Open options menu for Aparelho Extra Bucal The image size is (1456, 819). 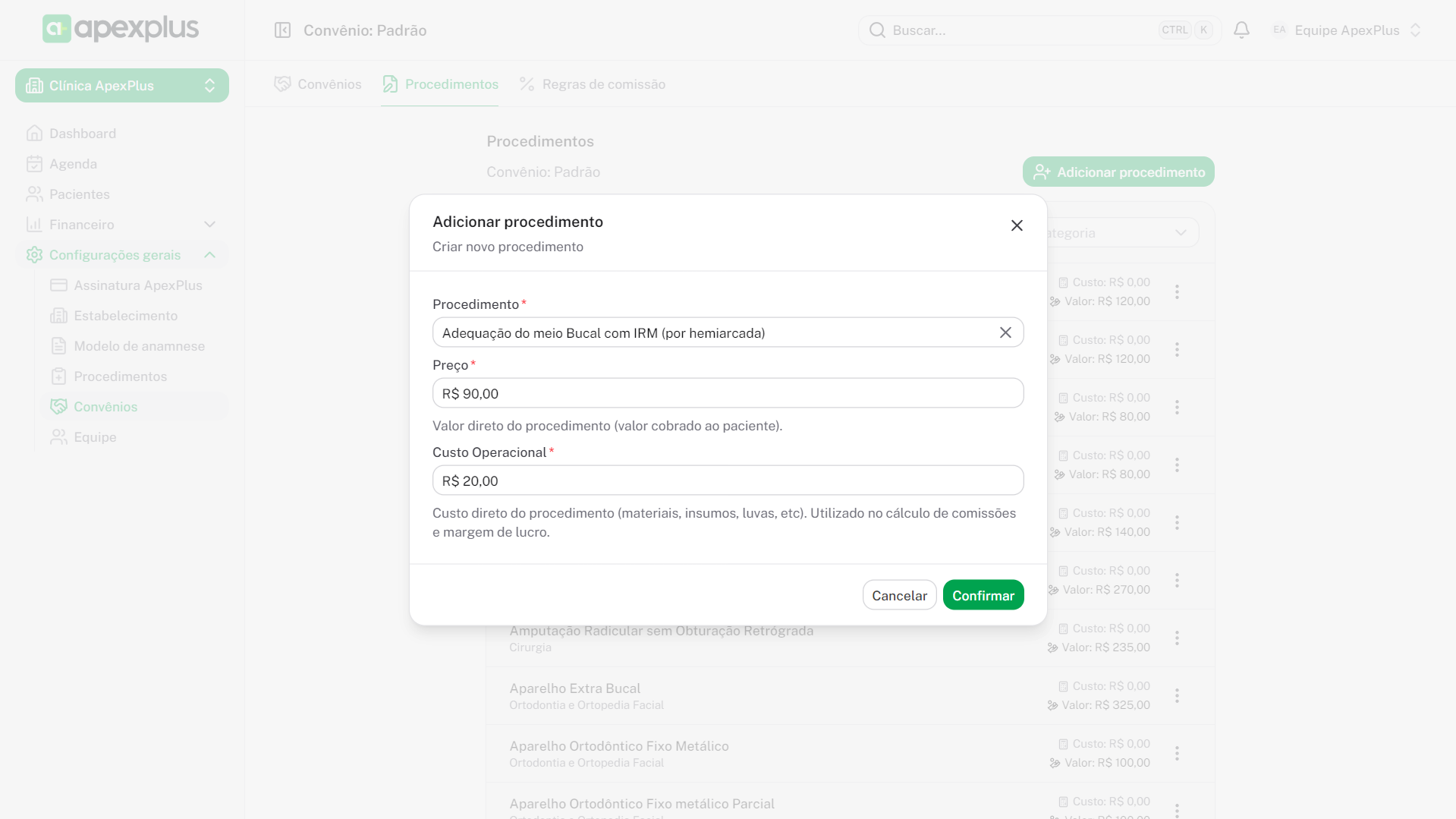point(1177,695)
